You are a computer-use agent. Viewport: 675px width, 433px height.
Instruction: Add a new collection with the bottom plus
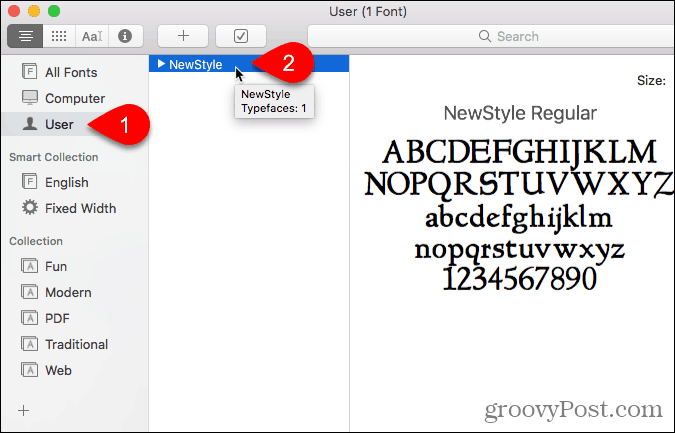tap(24, 411)
